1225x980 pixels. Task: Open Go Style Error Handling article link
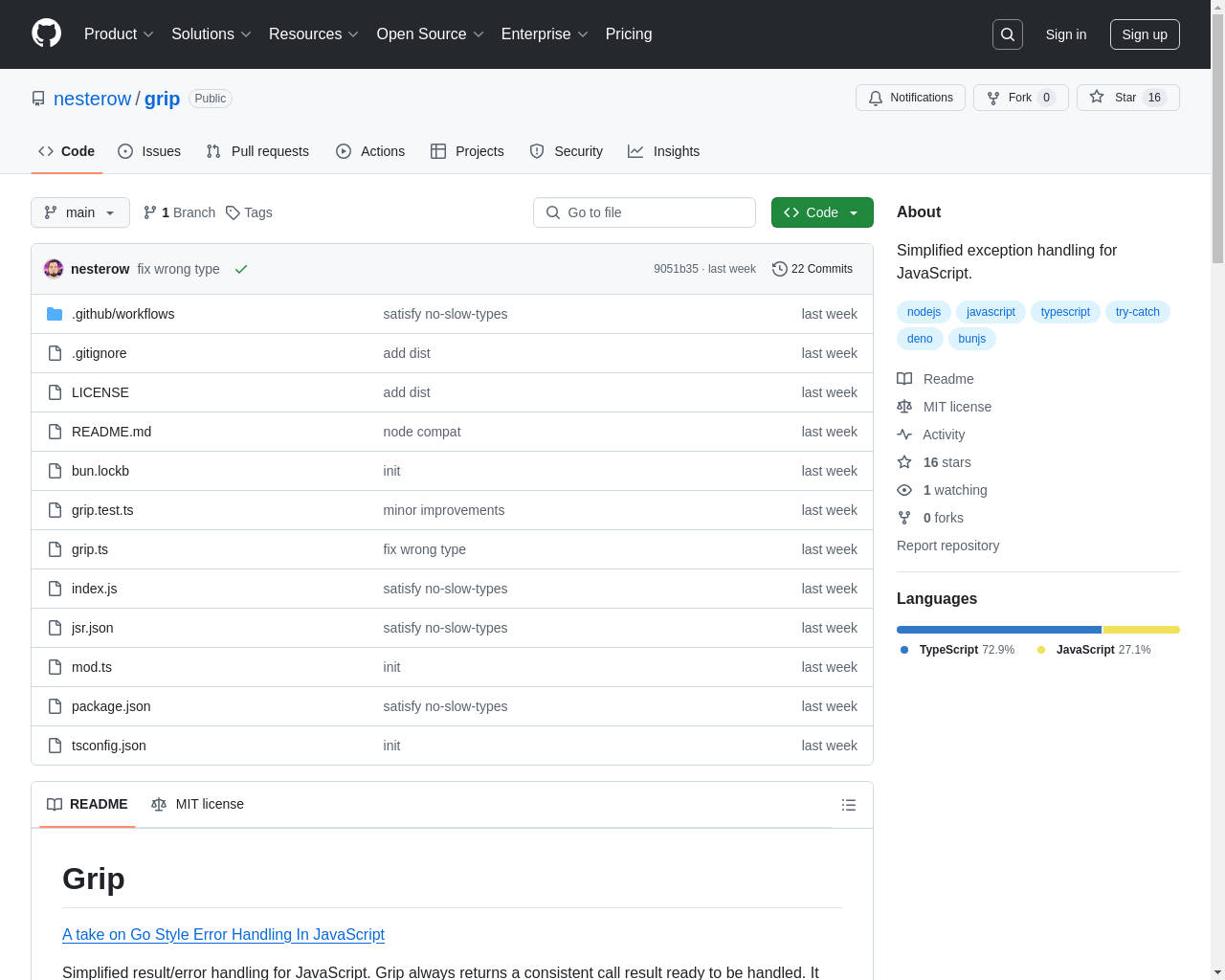pos(223,934)
